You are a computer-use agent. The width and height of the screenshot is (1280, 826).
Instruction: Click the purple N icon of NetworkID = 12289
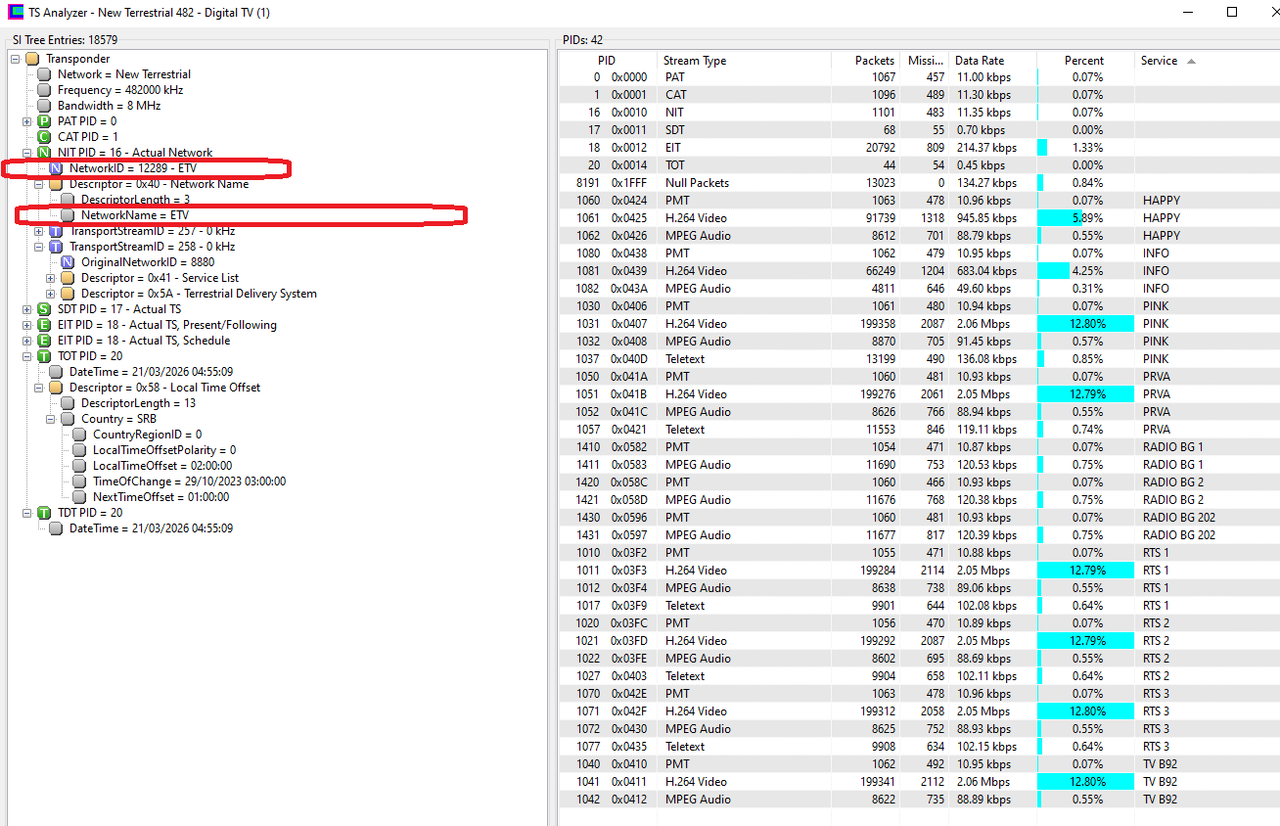[x=56, y=168]
